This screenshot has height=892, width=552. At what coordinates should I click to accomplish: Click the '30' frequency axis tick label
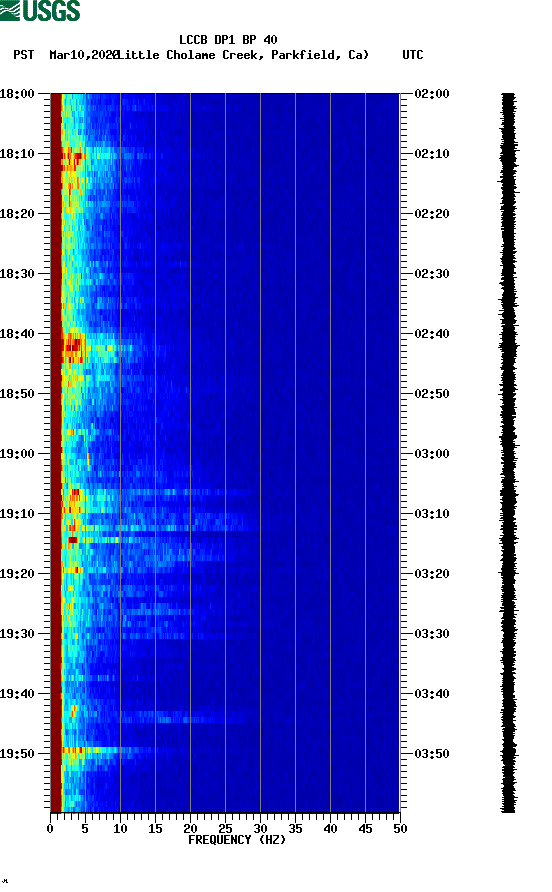[x=261, y=829]
